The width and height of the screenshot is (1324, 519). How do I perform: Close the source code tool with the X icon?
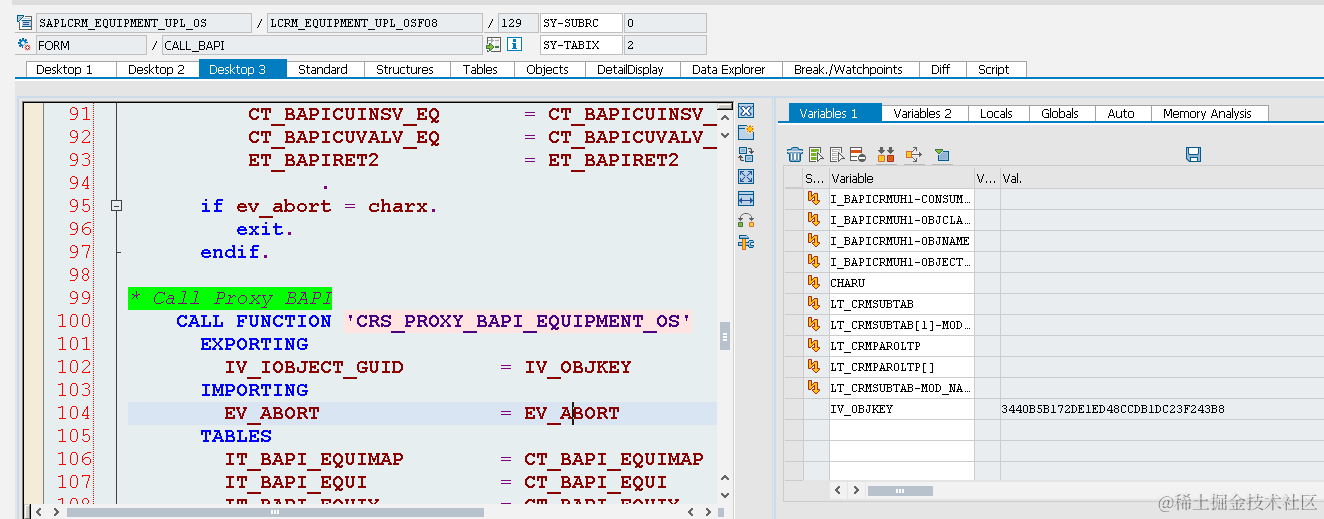pyautogui.click(x=746, y=110)
